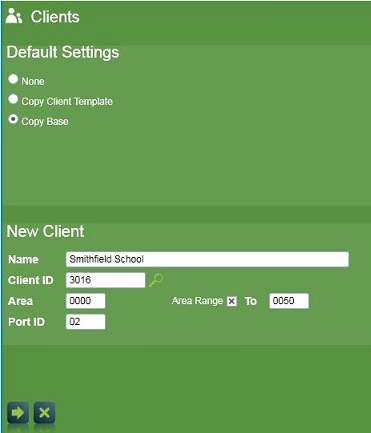The height and width of the screenshot is (433, 371).
Task: Select the Copy Client Template radio button
Action: click(13, 99)
